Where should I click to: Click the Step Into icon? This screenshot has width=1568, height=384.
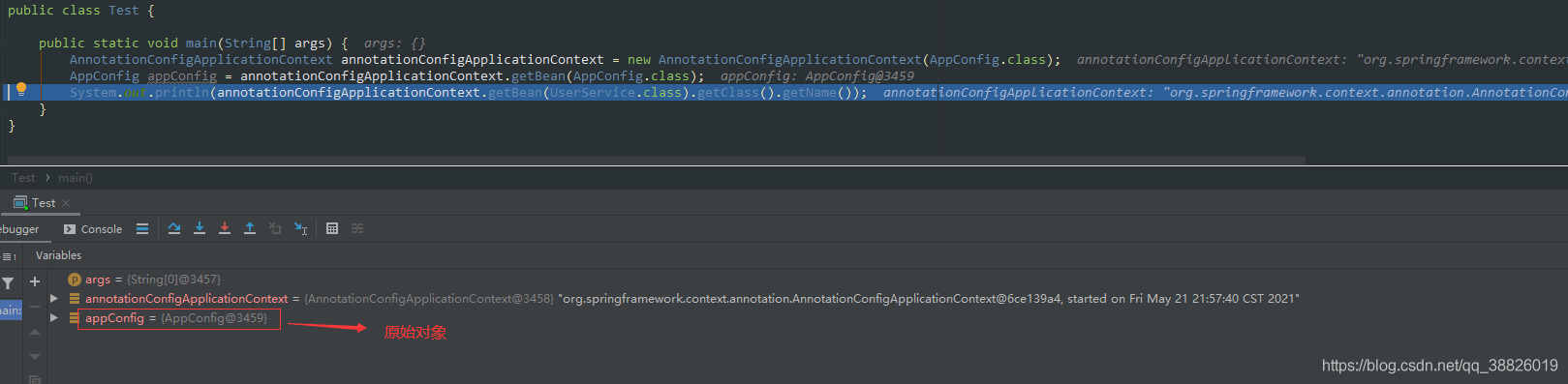click(200, 228)
